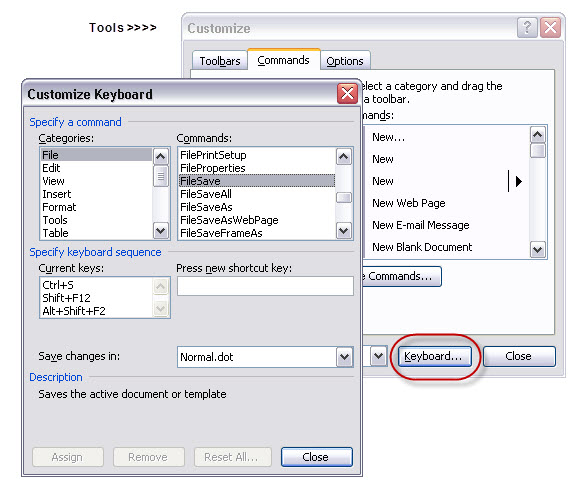Open the Normal.dot save location dropdown
The width and height of the screenshot is (588, 494).
pyautogui.click(x=344, y=357)
